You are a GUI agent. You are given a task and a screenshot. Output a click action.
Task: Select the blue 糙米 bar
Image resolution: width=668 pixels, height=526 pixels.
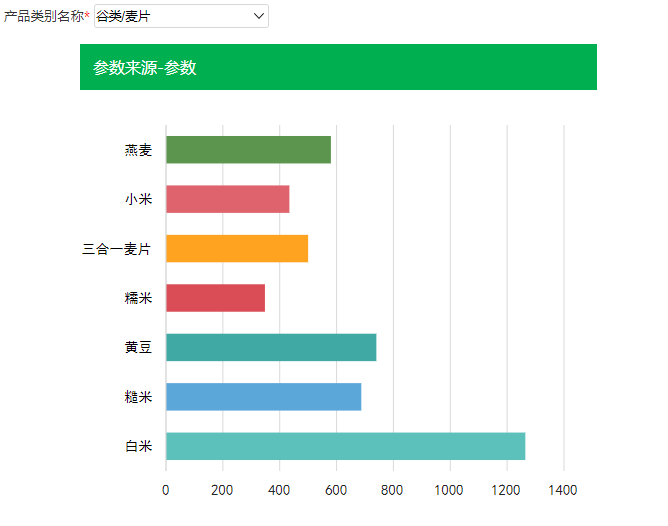264,397
